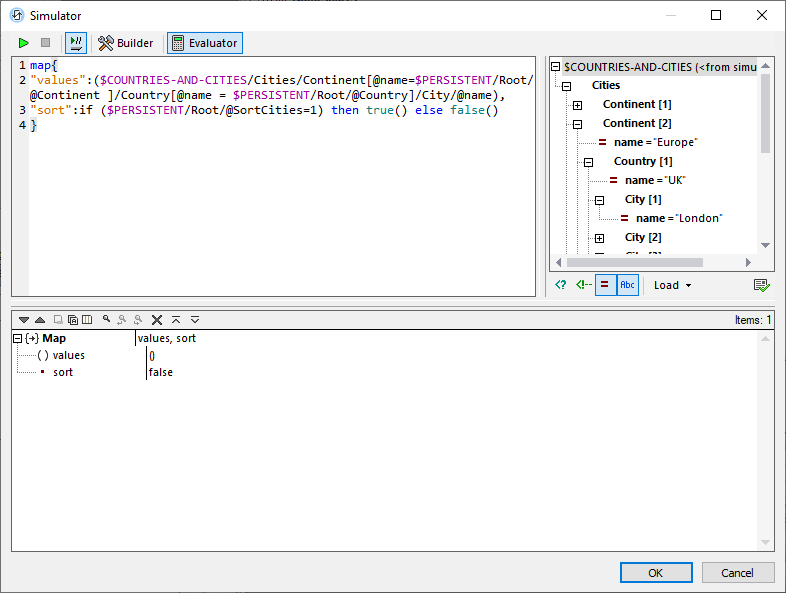Toggle the evaluate-on-typing toolbar button

[76, 43]
